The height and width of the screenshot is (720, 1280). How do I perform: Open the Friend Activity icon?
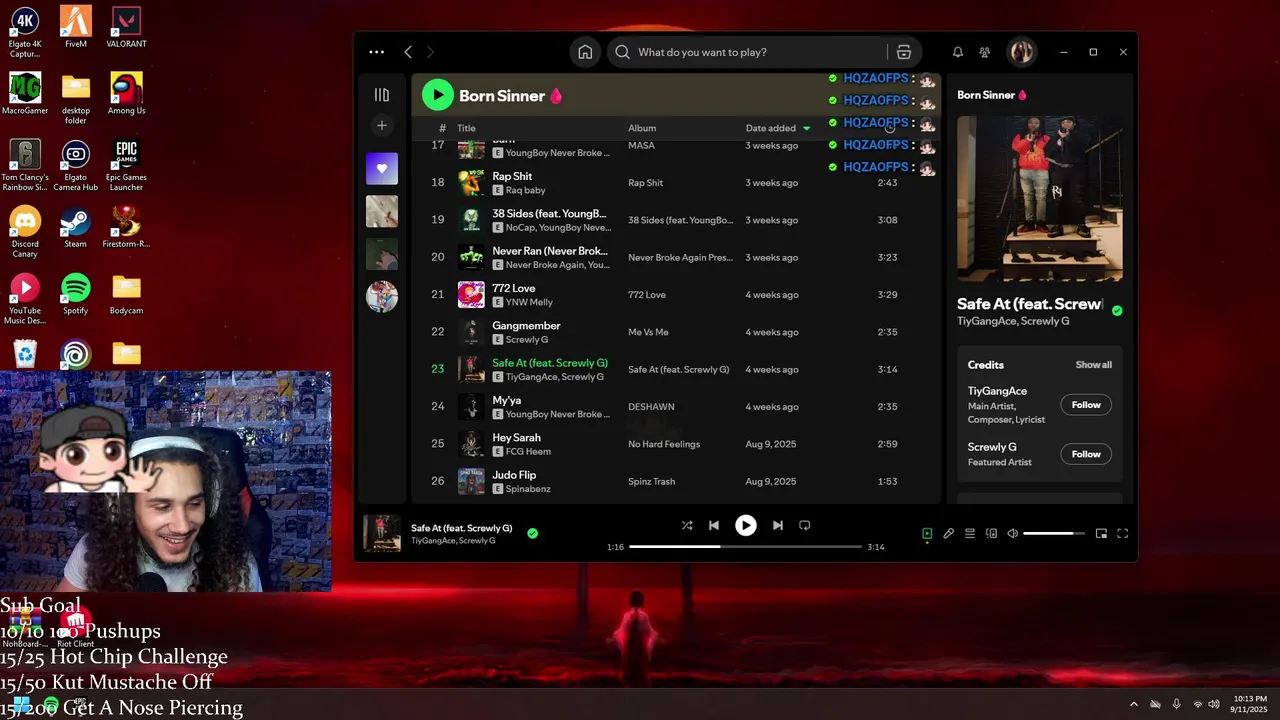[985, 52]
